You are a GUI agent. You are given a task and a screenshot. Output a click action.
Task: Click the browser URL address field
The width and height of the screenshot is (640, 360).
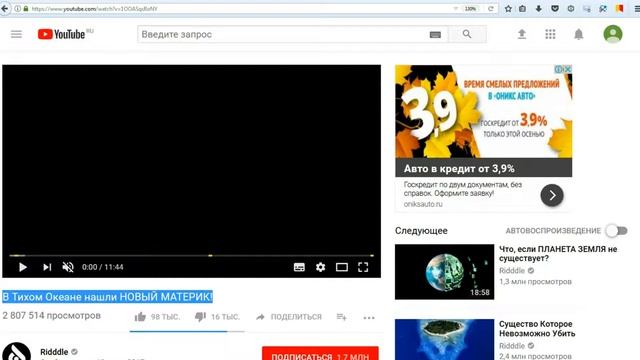coord(241,9)
